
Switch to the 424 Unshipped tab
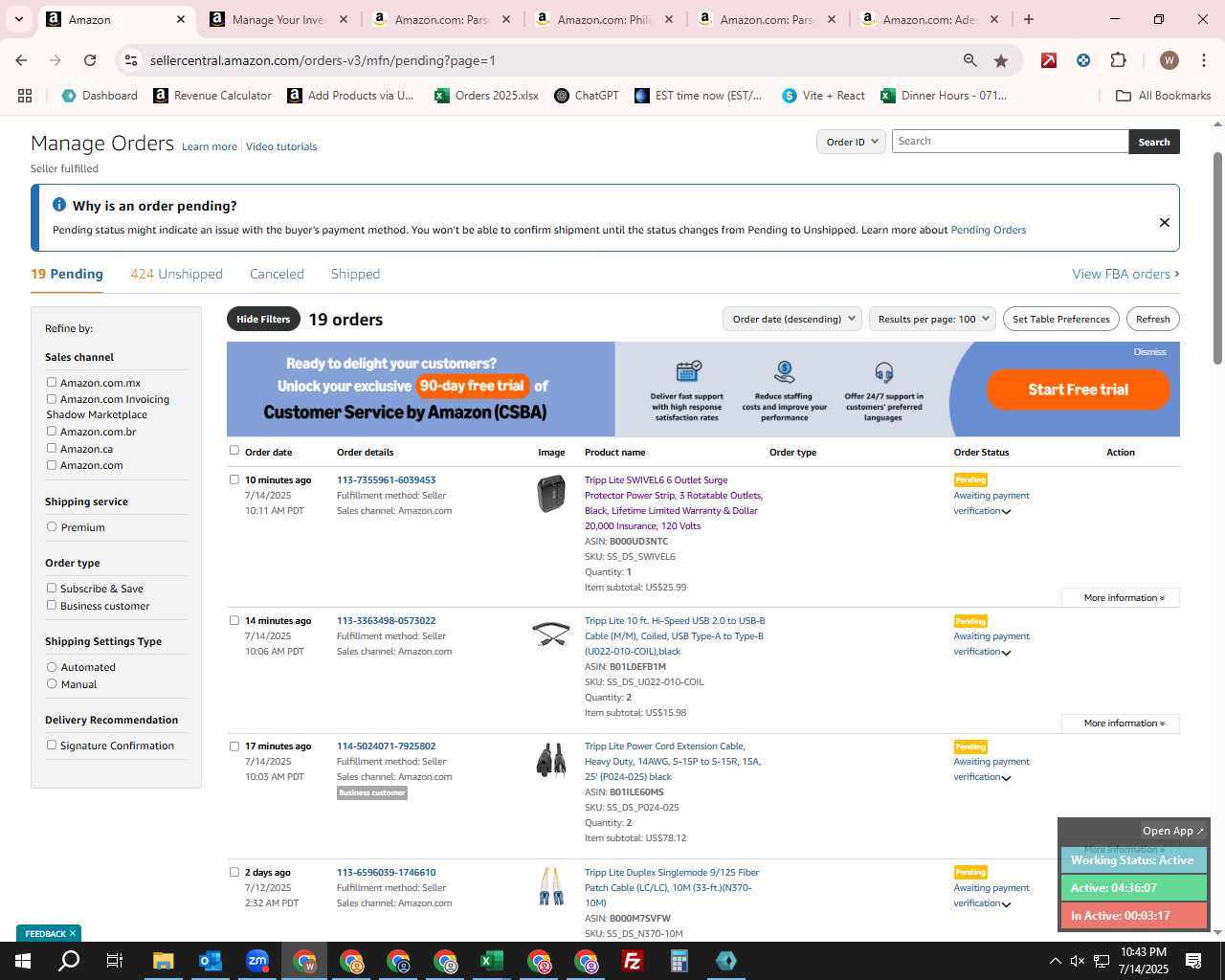(x=176, y=274)
